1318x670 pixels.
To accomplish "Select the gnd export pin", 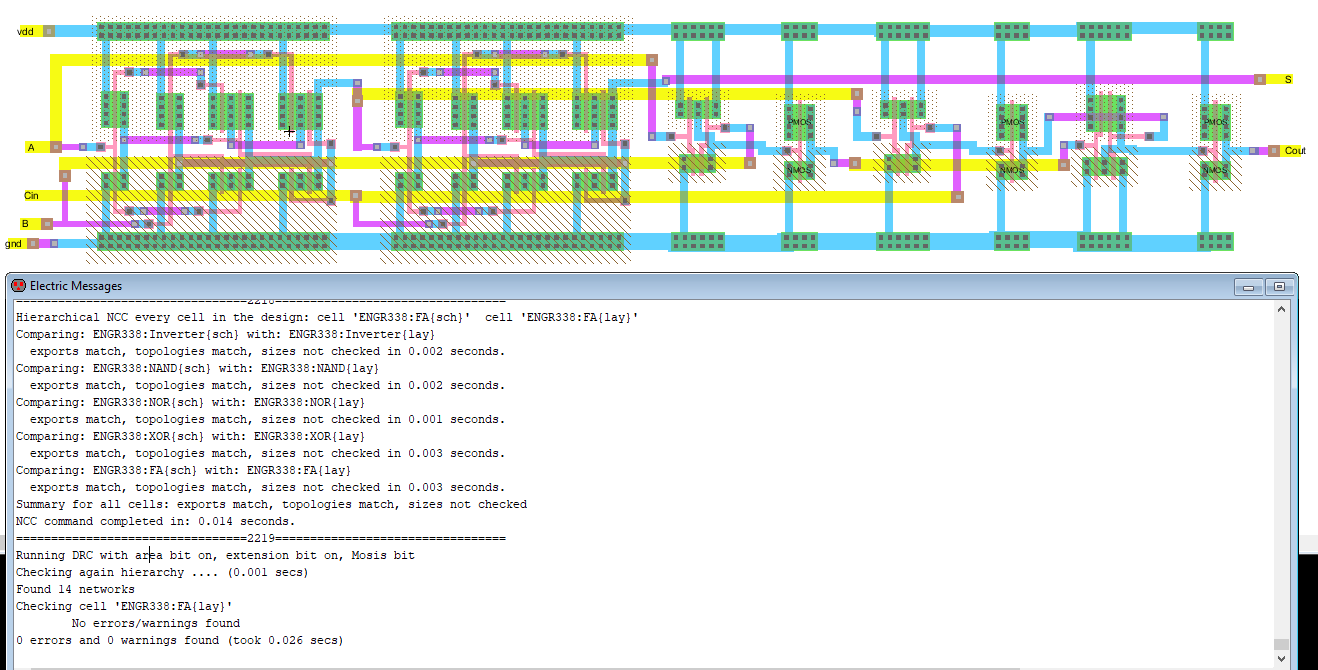I will [33, 243].
